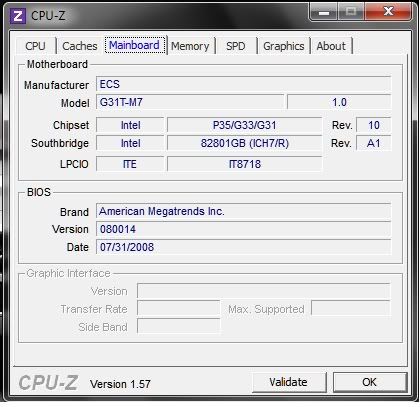The height and width of the screenshot is (407, 420).
Task: Click the OK button
Action: (x=370, y=382)
